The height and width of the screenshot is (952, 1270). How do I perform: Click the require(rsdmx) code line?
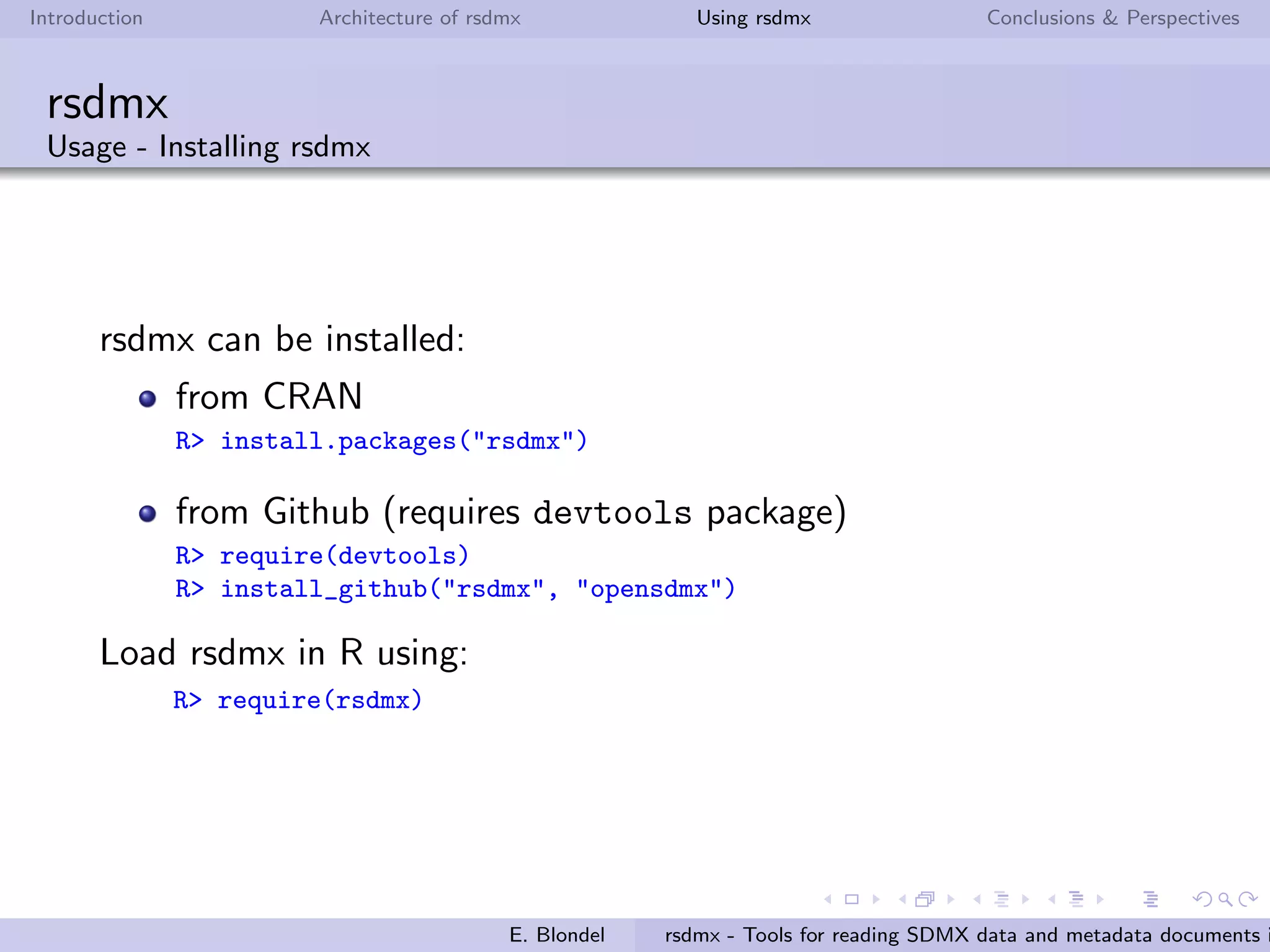point(298,700)
